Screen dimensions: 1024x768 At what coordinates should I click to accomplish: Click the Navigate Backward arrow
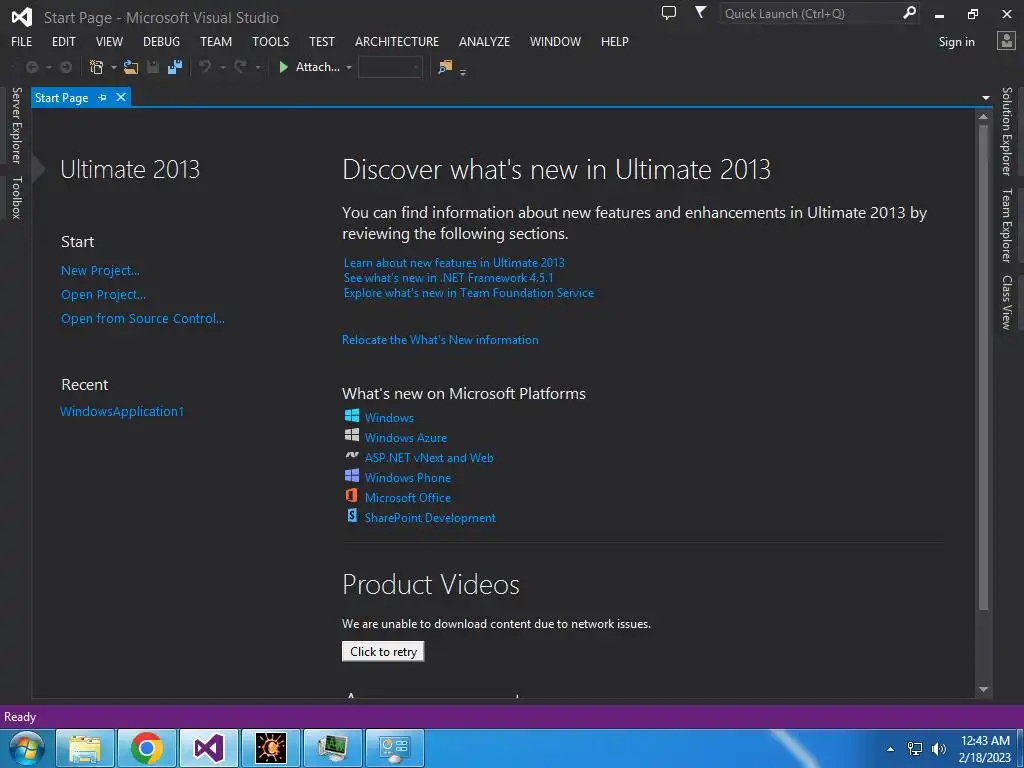click(x=31, y=67)
